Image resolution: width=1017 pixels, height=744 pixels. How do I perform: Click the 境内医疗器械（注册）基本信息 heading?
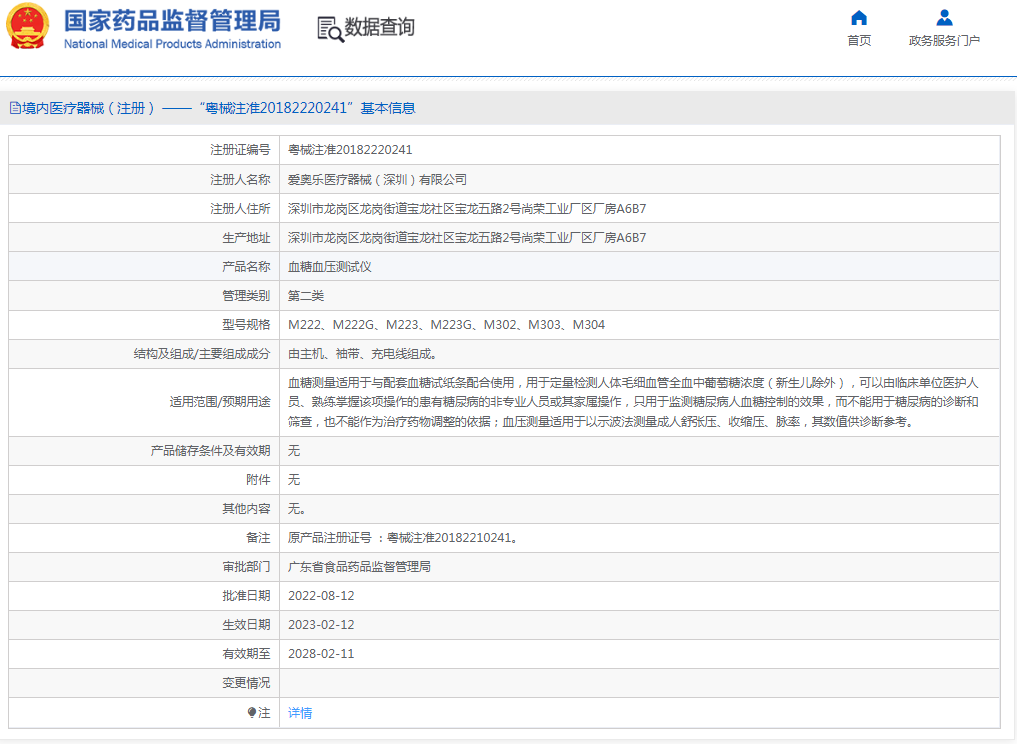pos(219,108)
